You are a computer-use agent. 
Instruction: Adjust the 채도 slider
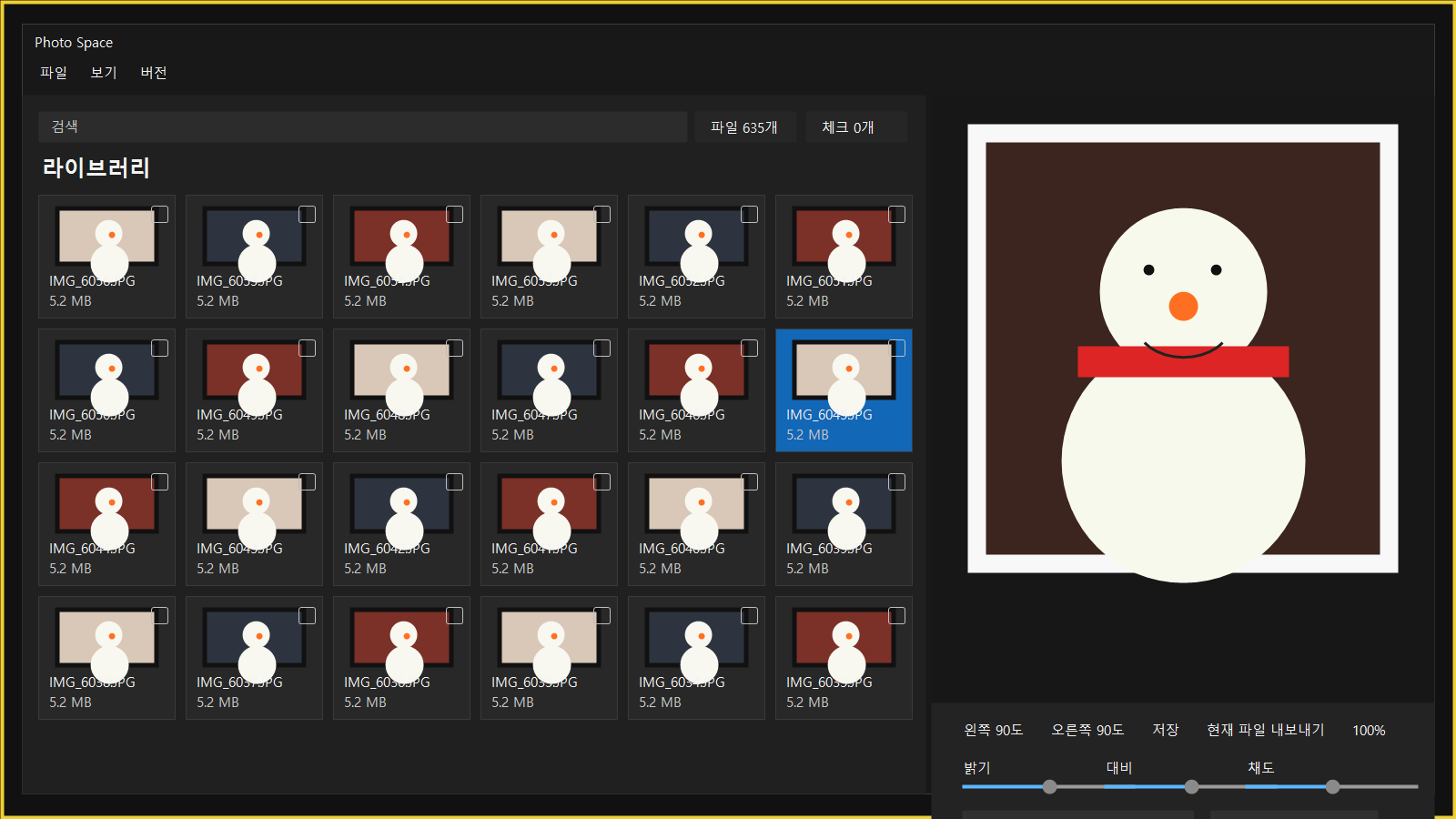pyautogui.click(x=1332, y=786)
